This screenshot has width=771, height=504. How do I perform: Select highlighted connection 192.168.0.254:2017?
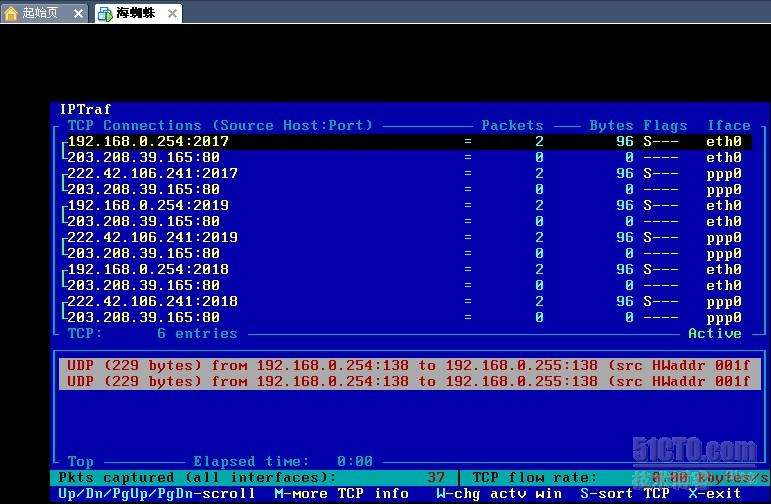click(x=148, y=142)
